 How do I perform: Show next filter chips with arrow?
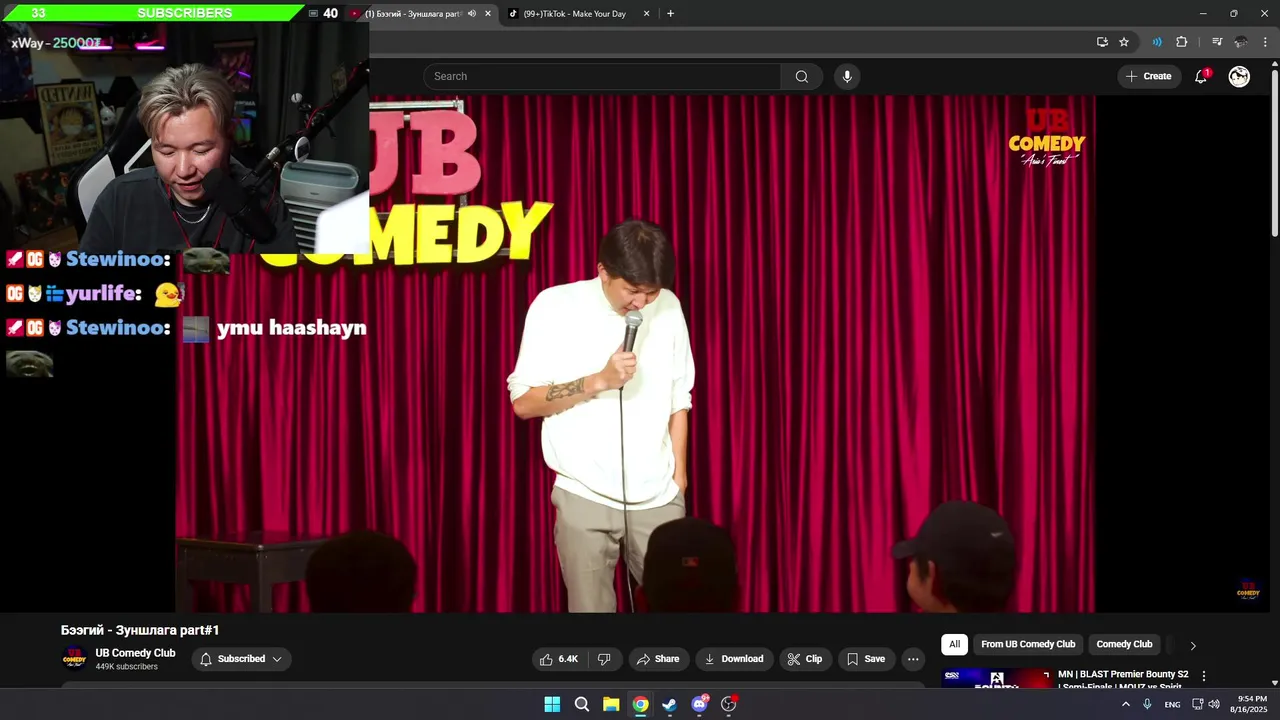click(1192, 645)
